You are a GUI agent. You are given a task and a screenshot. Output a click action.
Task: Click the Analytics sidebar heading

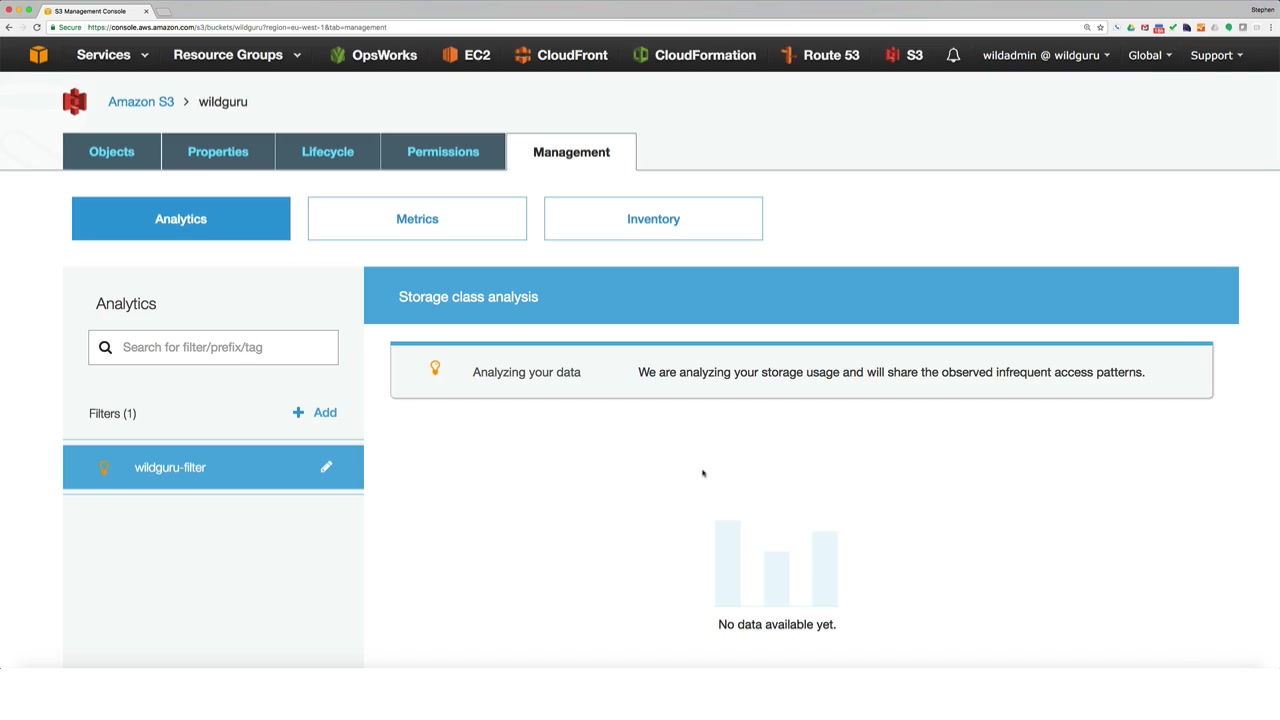126,304
